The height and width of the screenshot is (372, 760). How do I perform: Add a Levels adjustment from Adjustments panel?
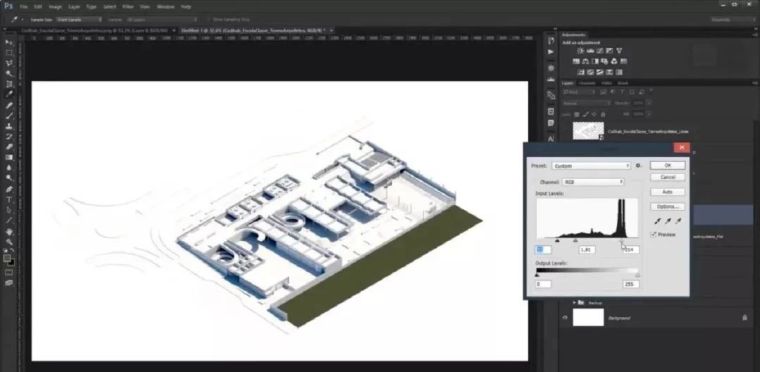click(590, 50)
